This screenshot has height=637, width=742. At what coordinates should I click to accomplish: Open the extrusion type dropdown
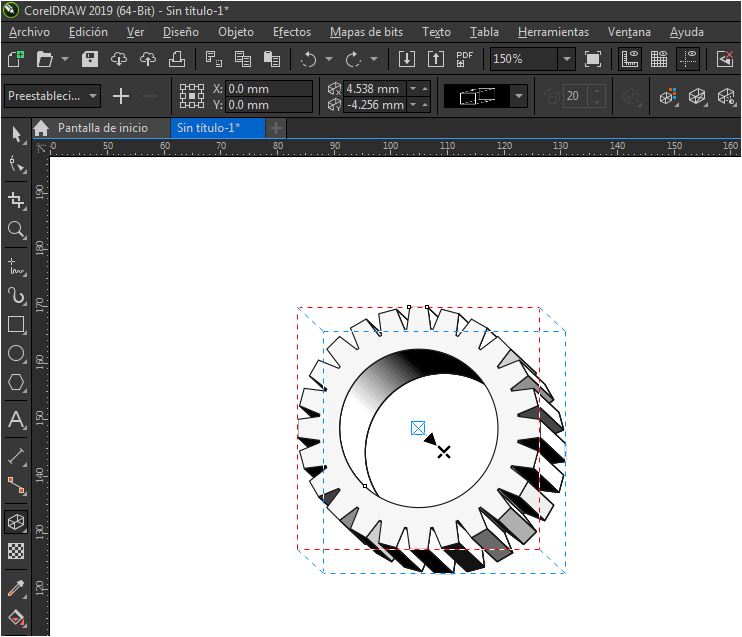tap(519, 96)
